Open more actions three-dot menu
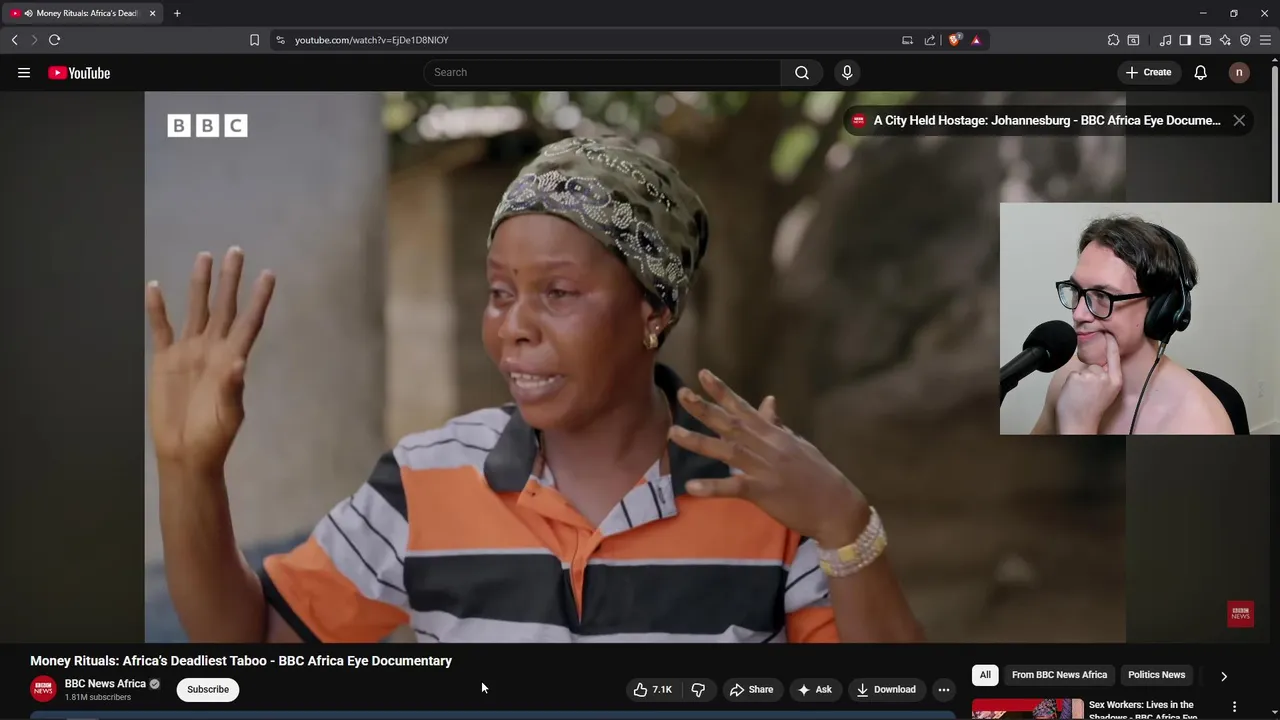This screenshot has height=720, width=1280. (x=944, y=689)
